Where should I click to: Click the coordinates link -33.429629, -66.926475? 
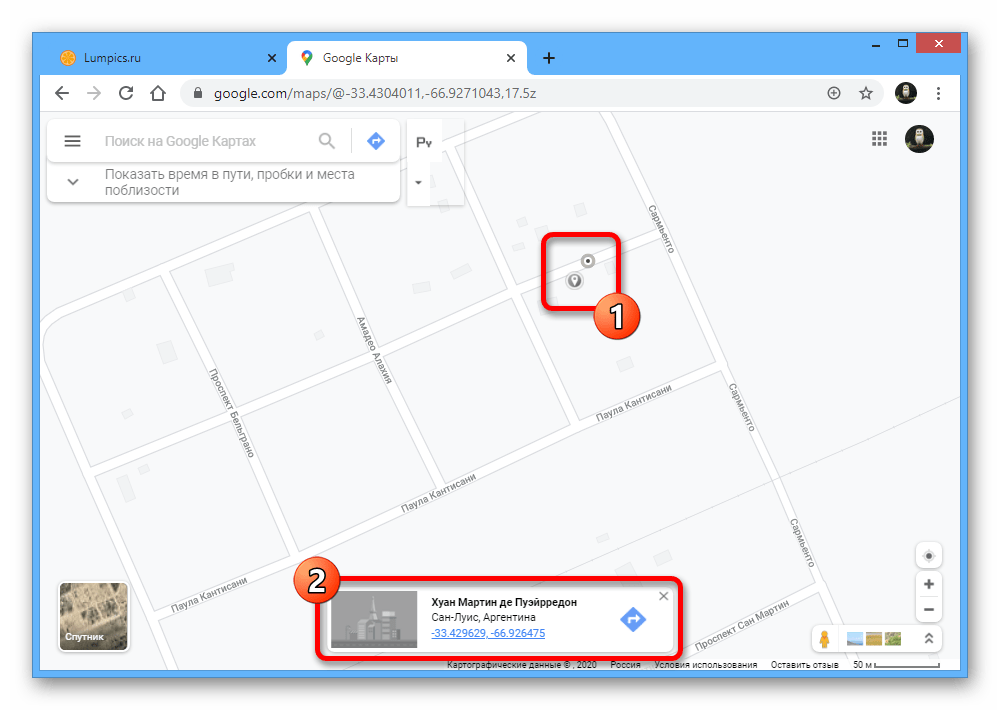488,633
